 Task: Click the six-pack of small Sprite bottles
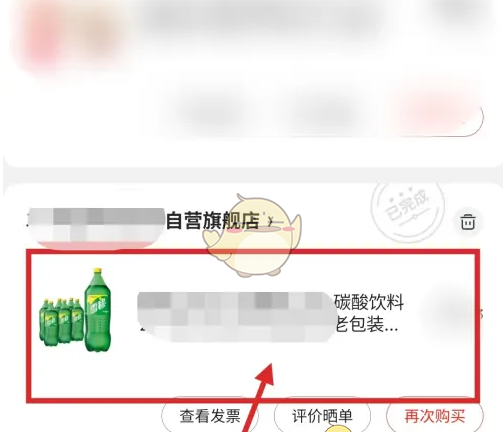61,321
